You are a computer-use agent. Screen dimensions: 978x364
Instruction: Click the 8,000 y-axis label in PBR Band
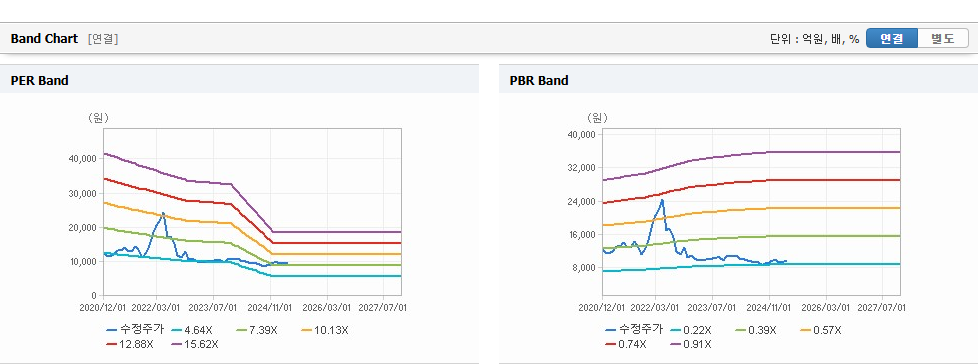pos(583,268)
